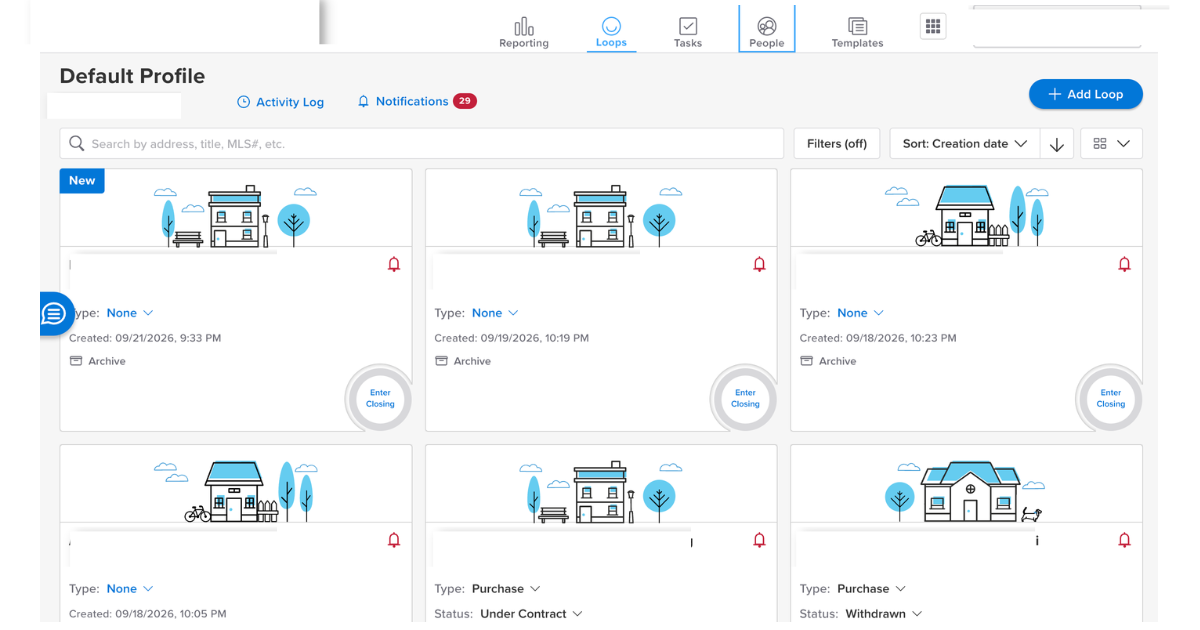Expand Type dropdown on the 10:05 PM loop
The image size is (1200, 630).
click(x=130, y=589)
